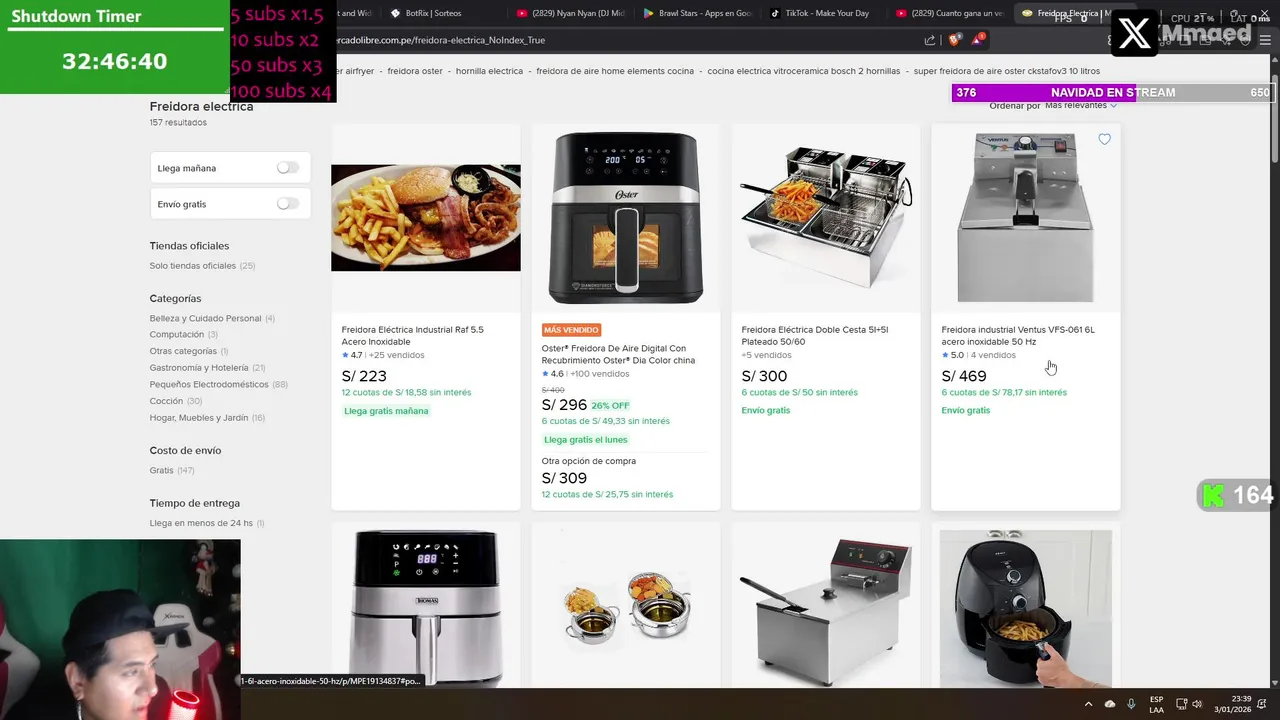Image resolution: width=1280 pixels, height=720 pixels.
Task: Click the microphone icon in taskbar
Action: (x=1131, y=704)
